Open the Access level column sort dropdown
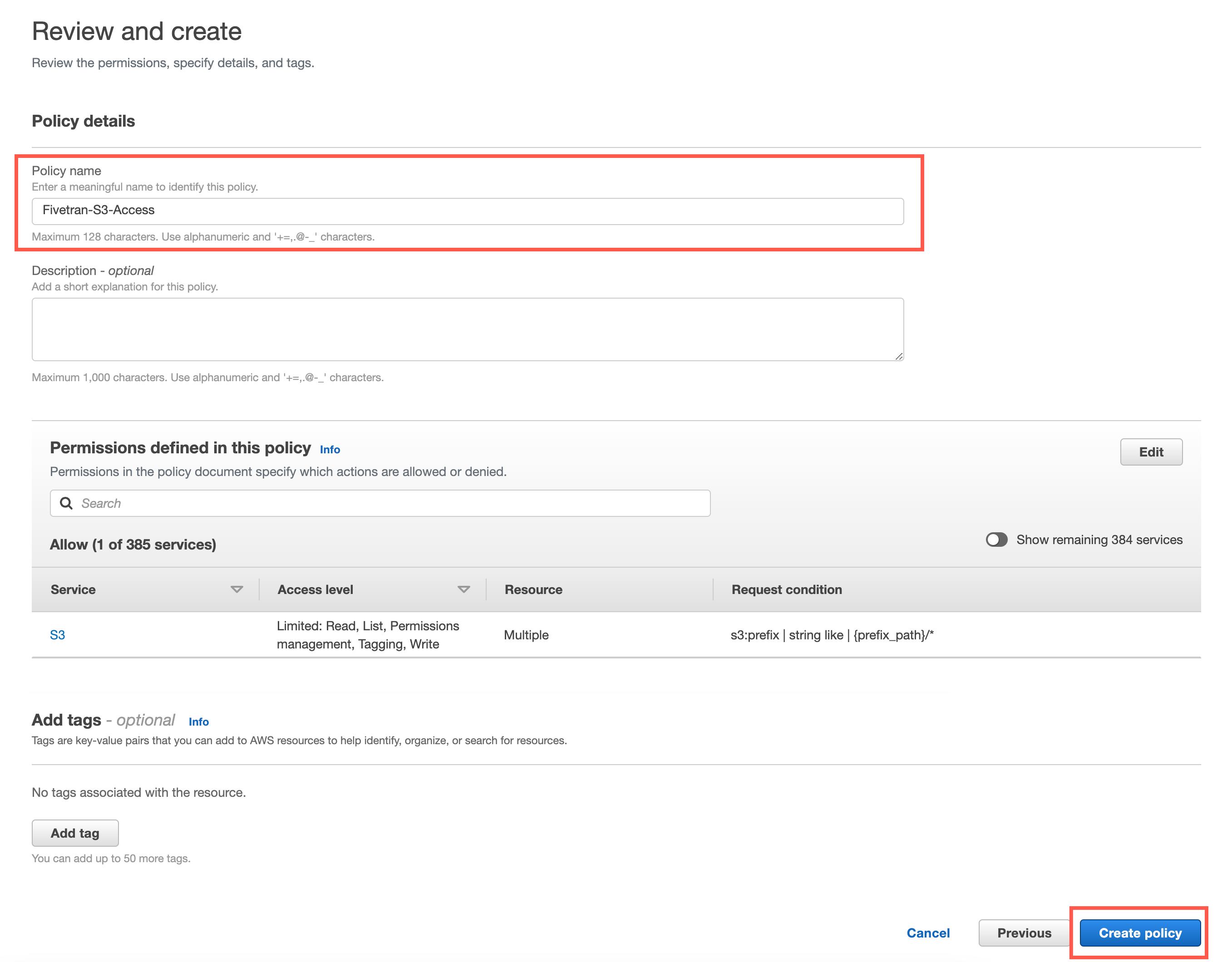 [463, 589]
